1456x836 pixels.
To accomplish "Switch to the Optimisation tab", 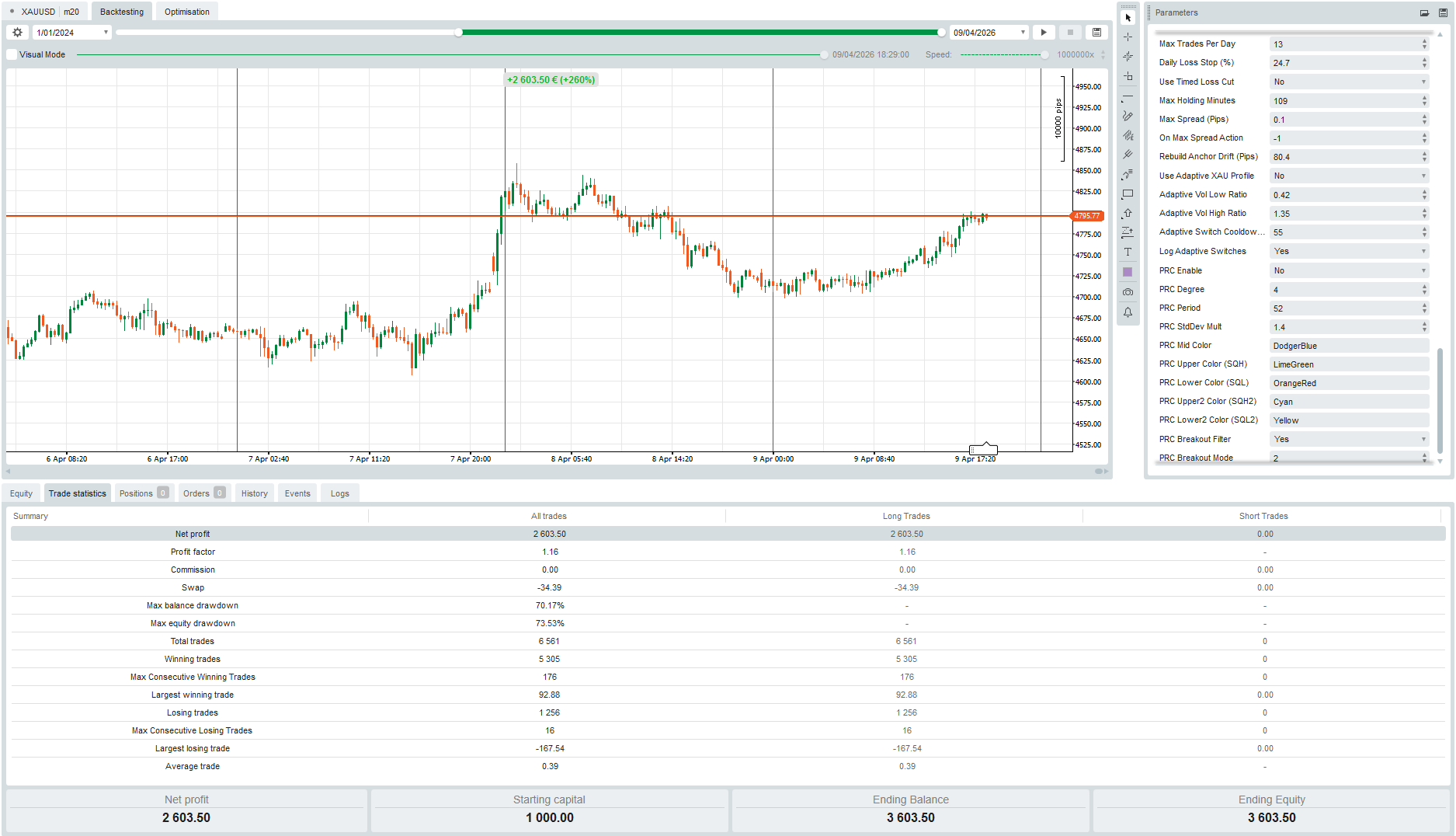I will coord(186,11).
